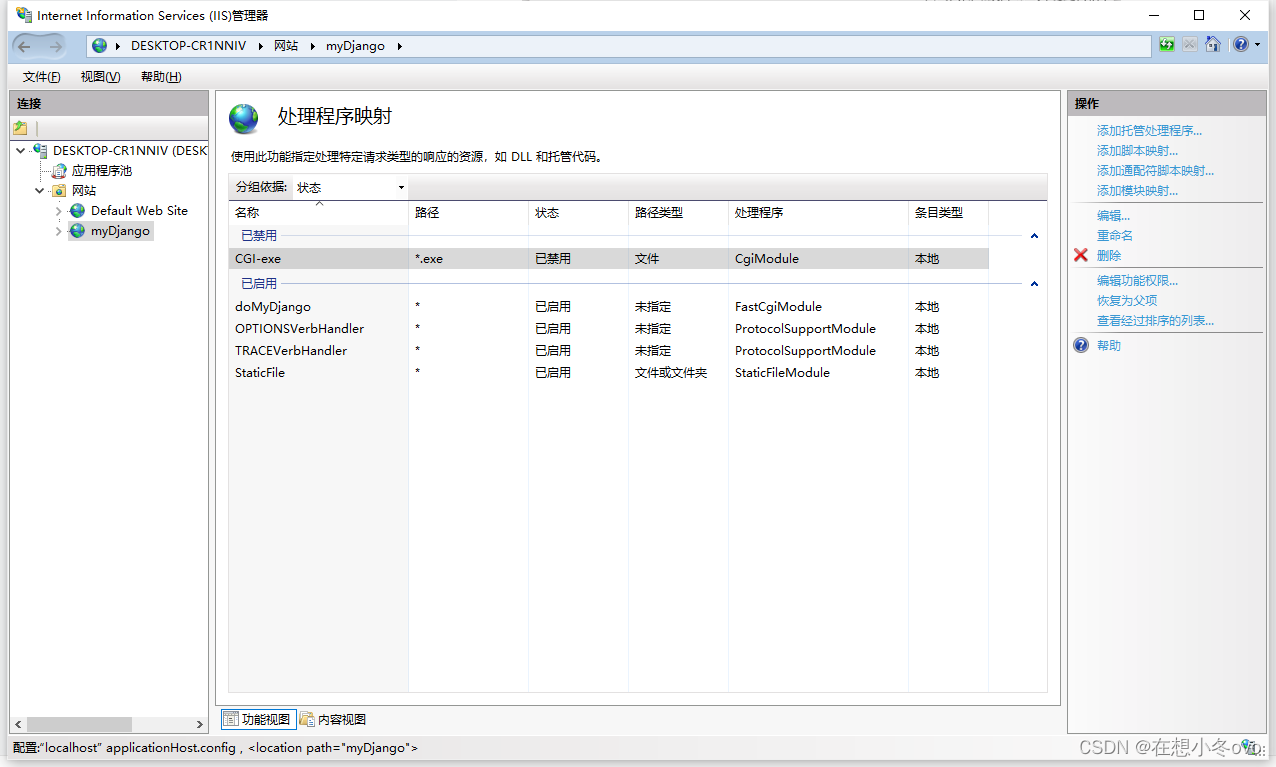Viewport: 1276px width, 767px height.
Task: Click 编辑... action link
Action: [x=1113, y=216]
